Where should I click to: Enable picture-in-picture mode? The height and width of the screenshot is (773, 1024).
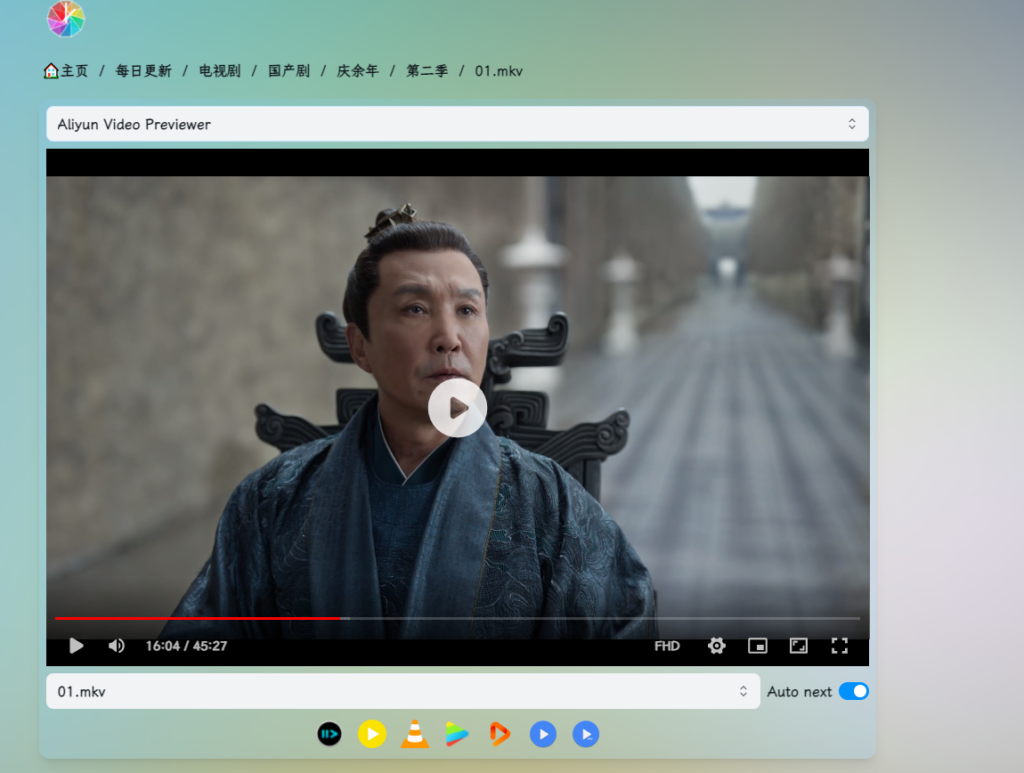[758, 646]
